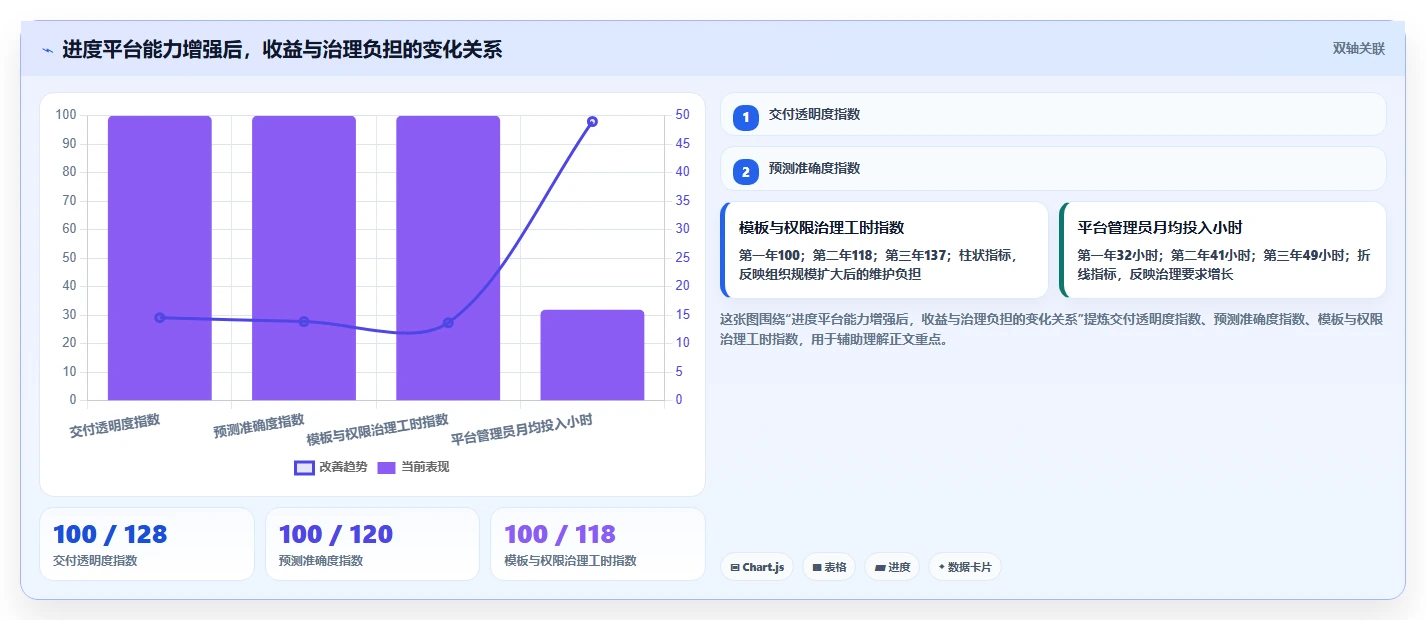Open the 100 / 128 交付透明度指数 stat card

(x=147, y=544)
